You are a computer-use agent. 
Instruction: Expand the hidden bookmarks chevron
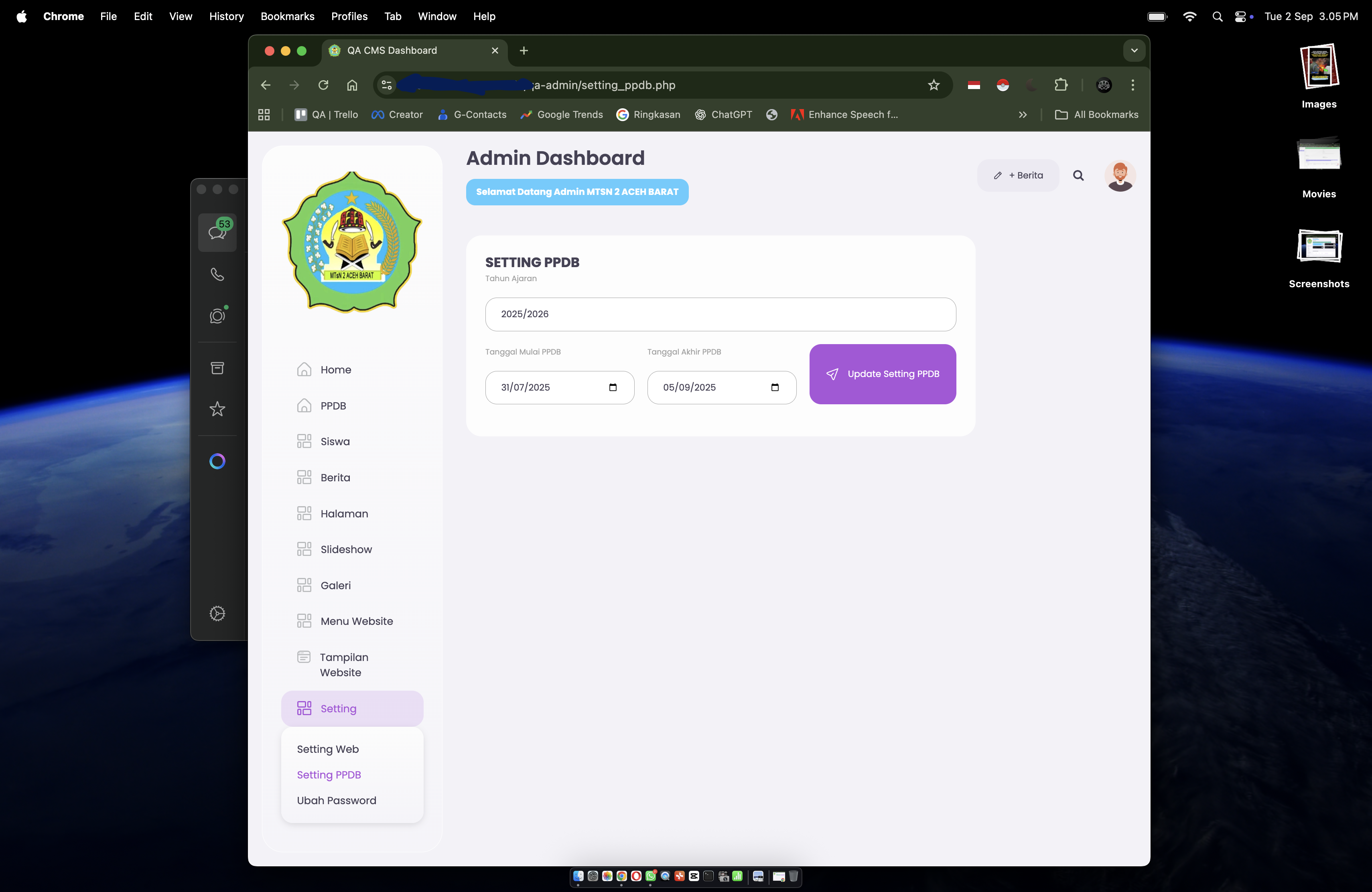pos(1022,115)
